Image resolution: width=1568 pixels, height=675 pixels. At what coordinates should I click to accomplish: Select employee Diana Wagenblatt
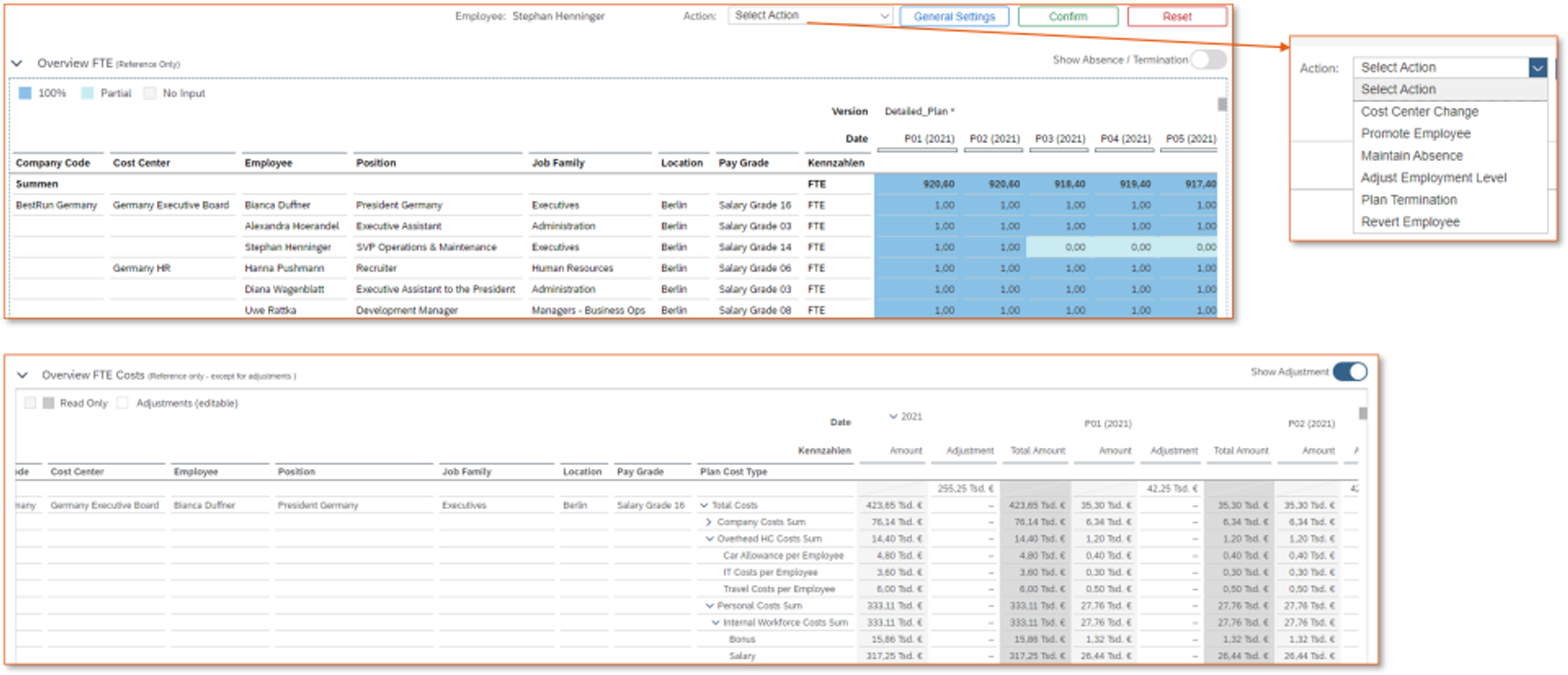(x=284, y=289)
